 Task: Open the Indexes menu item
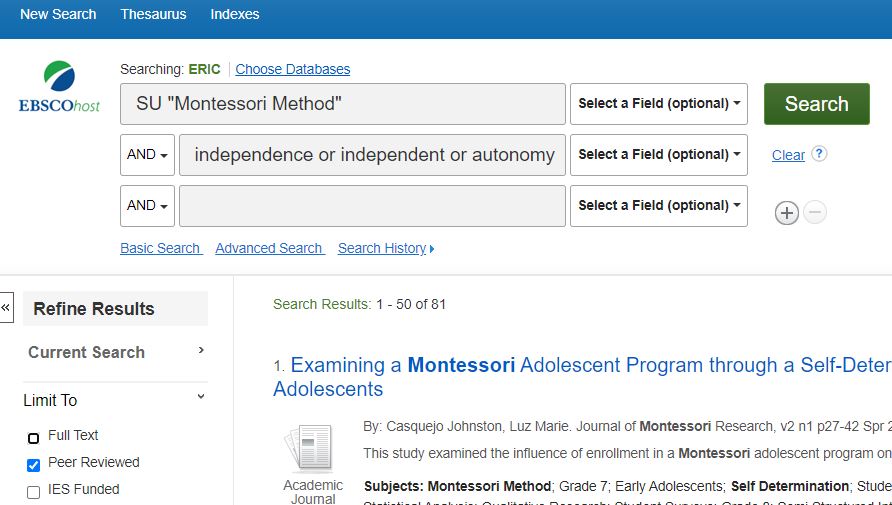(x=234, y=14)
